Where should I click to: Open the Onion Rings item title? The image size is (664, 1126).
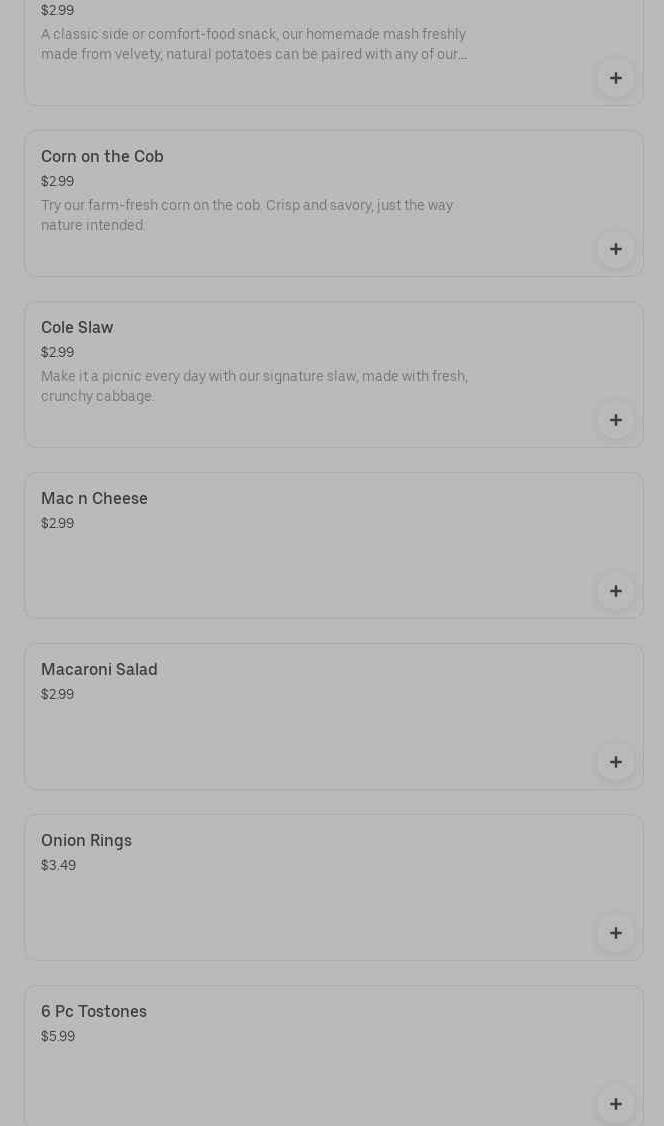tap(86, 841)
